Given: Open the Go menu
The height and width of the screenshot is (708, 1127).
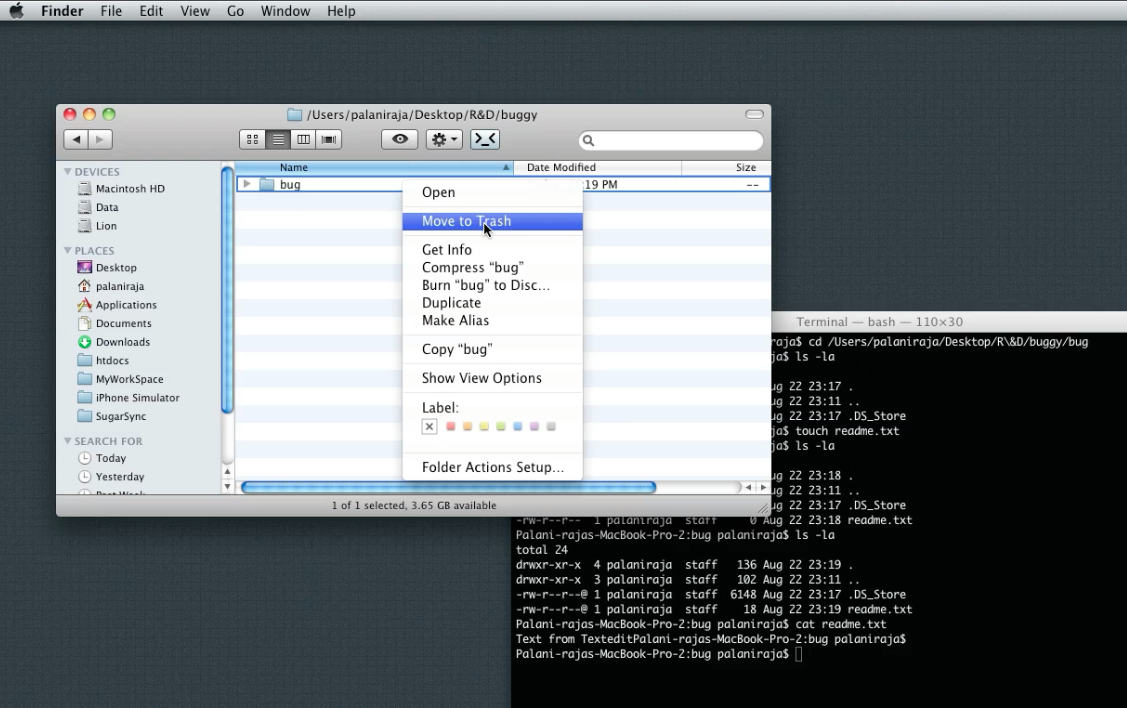Looking at the screenshot, I should [x=235, y=11].
